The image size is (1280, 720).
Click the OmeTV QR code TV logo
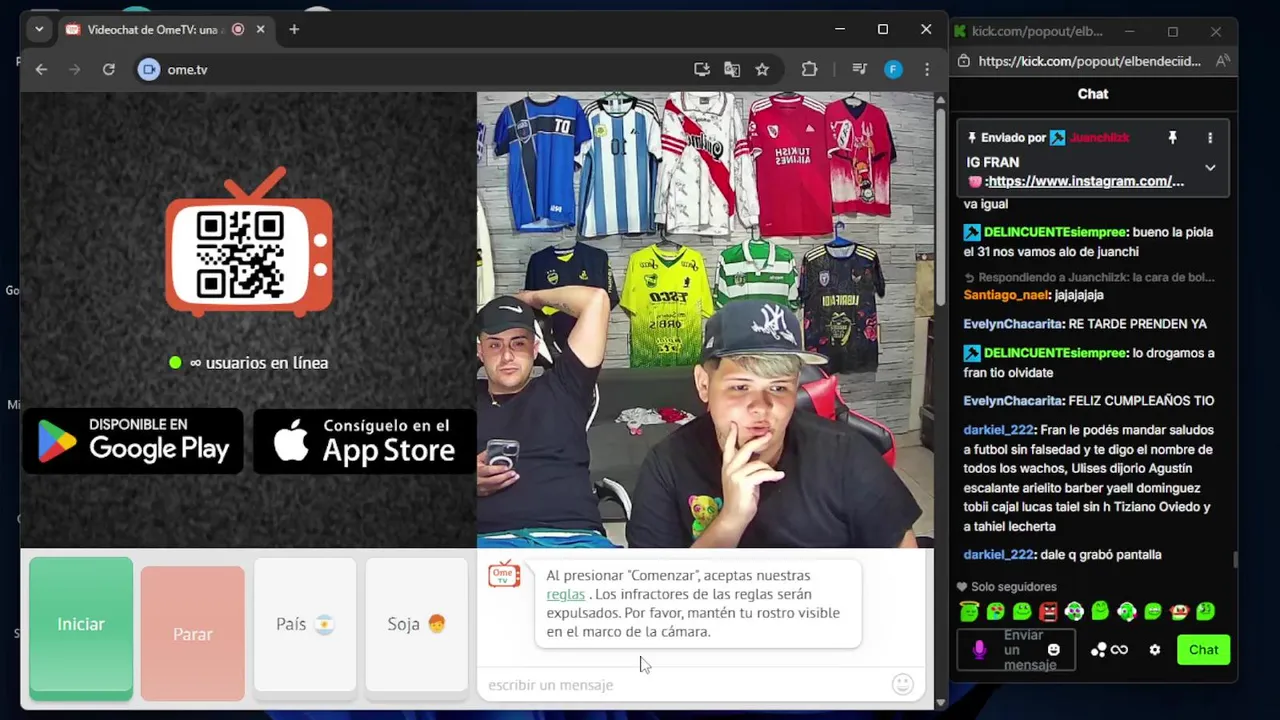(248, 242)
